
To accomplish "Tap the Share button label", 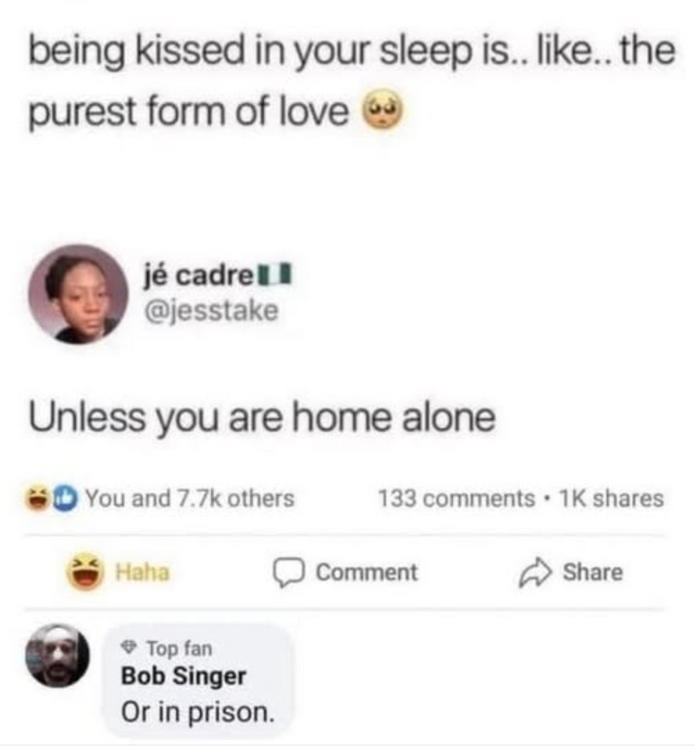I will coord(593,572).
